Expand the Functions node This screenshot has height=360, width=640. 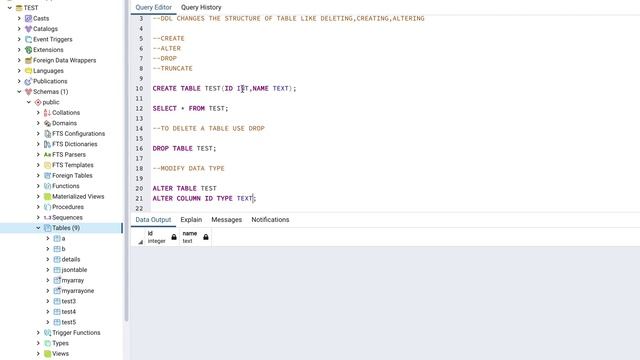[x=38, y=186]
